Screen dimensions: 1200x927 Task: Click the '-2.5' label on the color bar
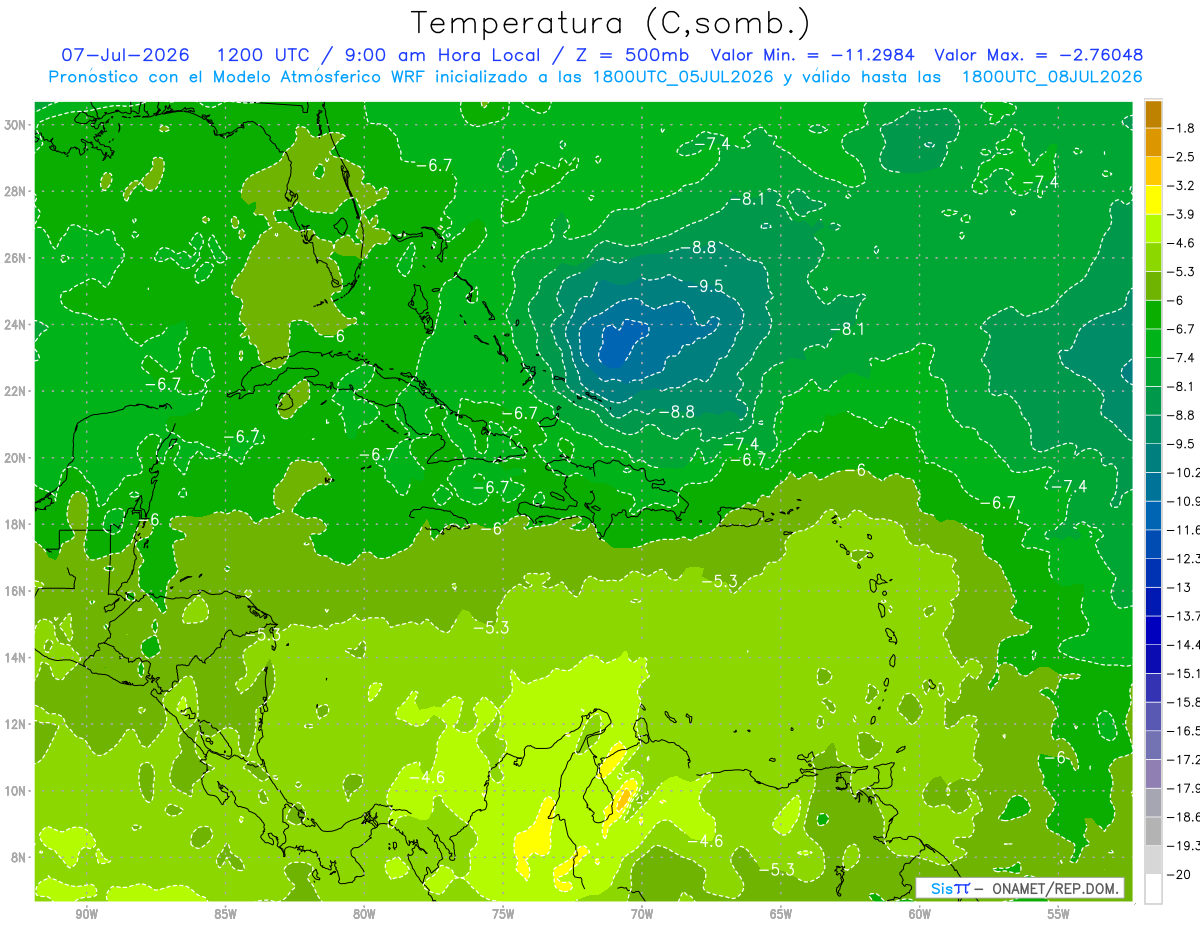1181,157
